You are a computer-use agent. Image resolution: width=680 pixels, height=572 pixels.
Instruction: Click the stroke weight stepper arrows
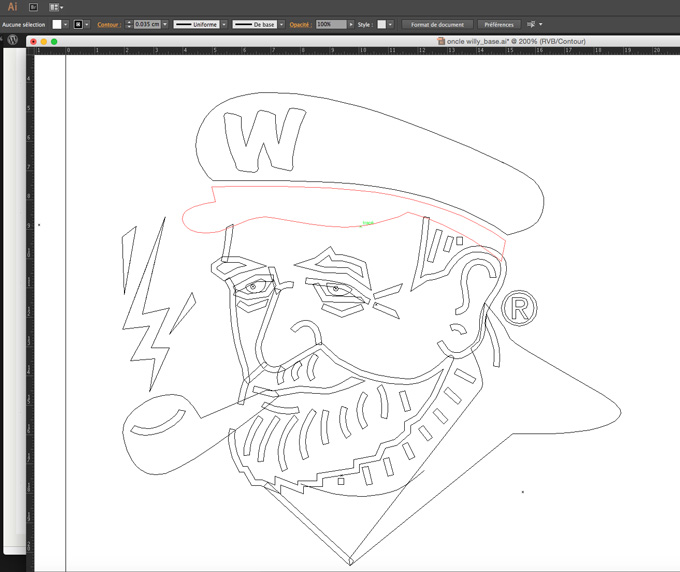click(x=129, y=24)
